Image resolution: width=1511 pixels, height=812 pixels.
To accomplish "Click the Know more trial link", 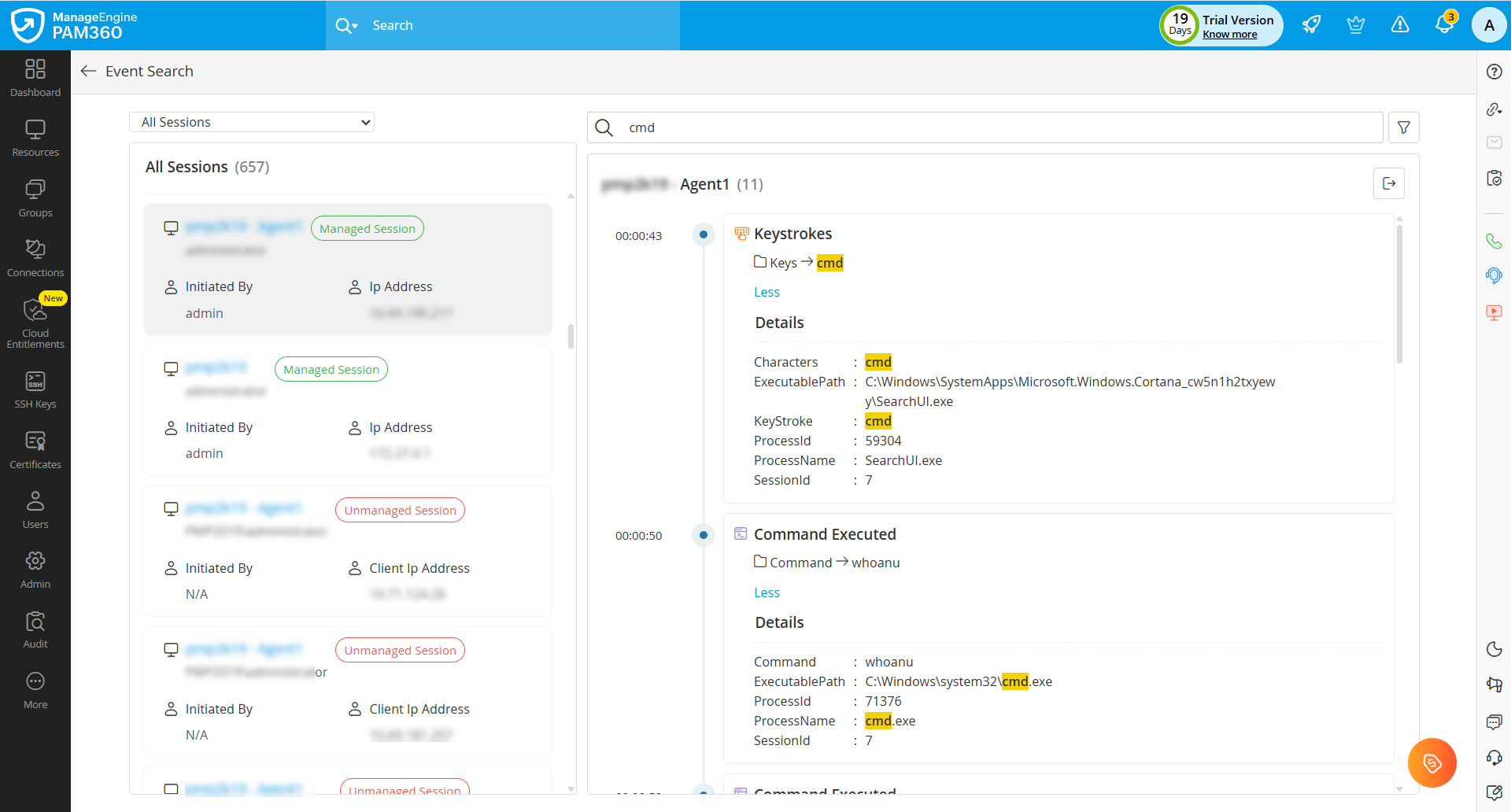I will tap(1229, 35).
